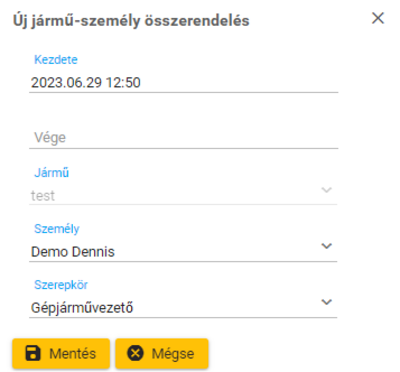Save the assignment with Mentés
This screenshot has width=400, height=372.
[61, 354]
